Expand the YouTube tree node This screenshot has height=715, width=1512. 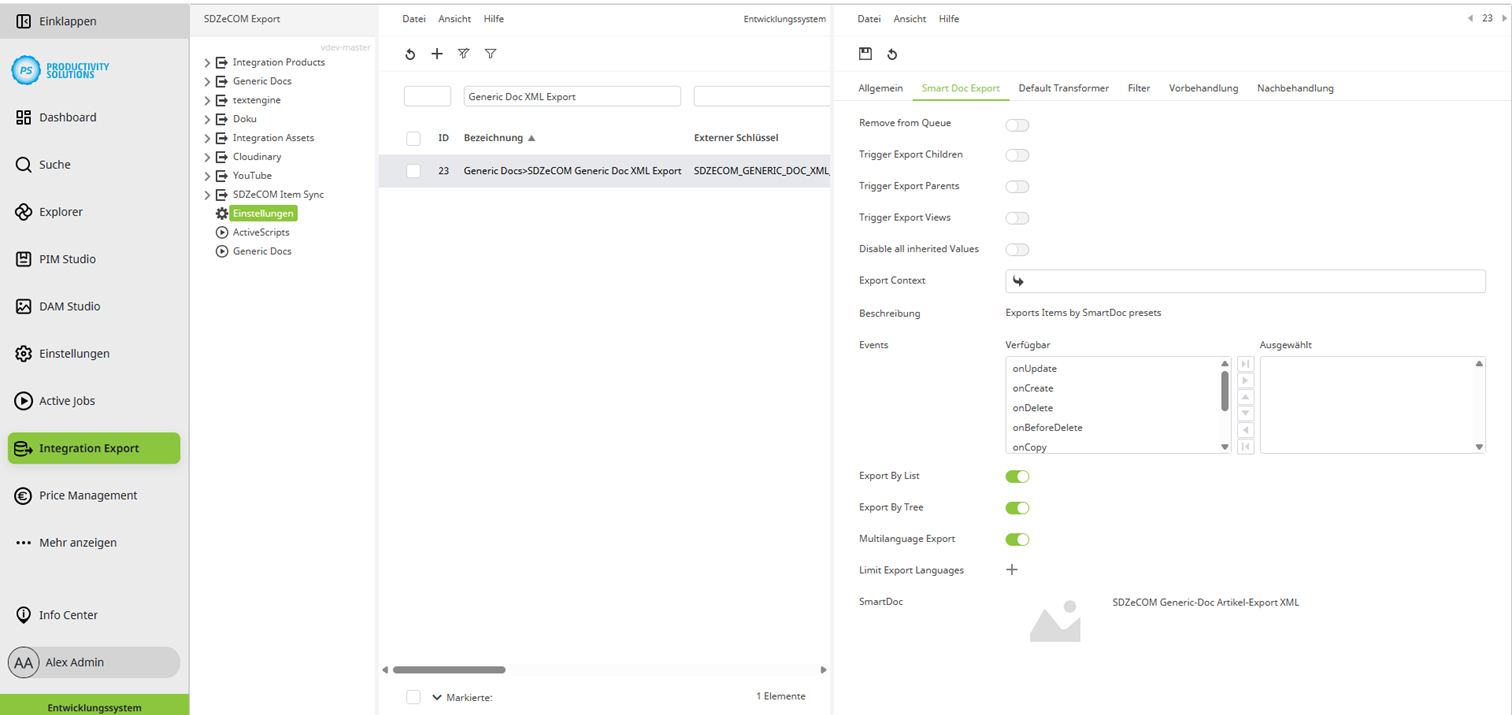pyautogui.click(x=205, y=175)
